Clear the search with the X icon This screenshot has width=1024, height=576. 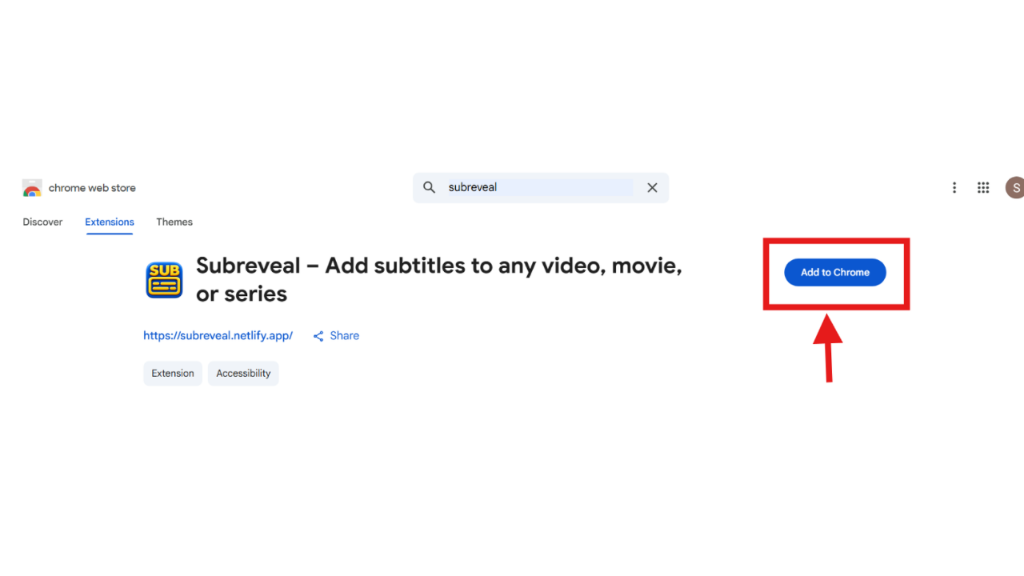coord(652,187)
